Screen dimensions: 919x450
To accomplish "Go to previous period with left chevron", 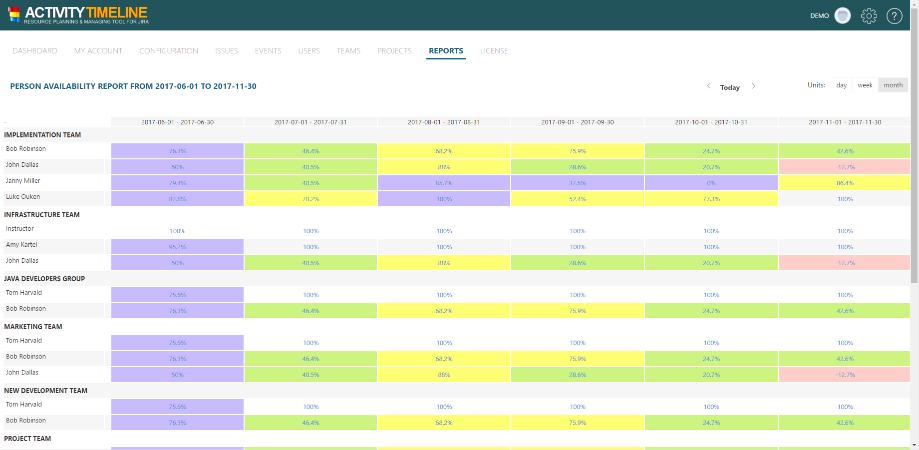I will tap(708, 86).
